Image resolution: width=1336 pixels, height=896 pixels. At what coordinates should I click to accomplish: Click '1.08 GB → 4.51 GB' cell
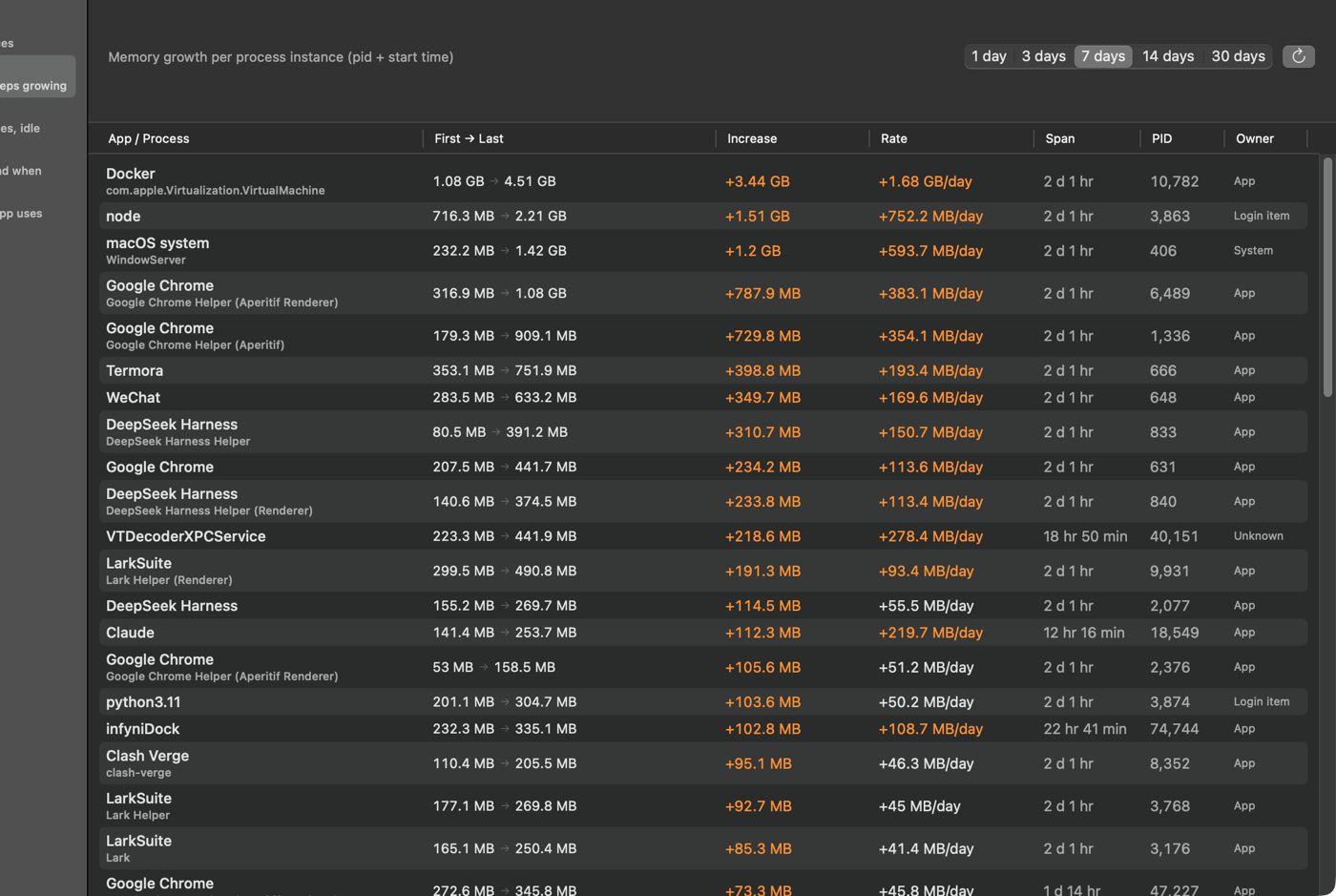tap(494, 181)
